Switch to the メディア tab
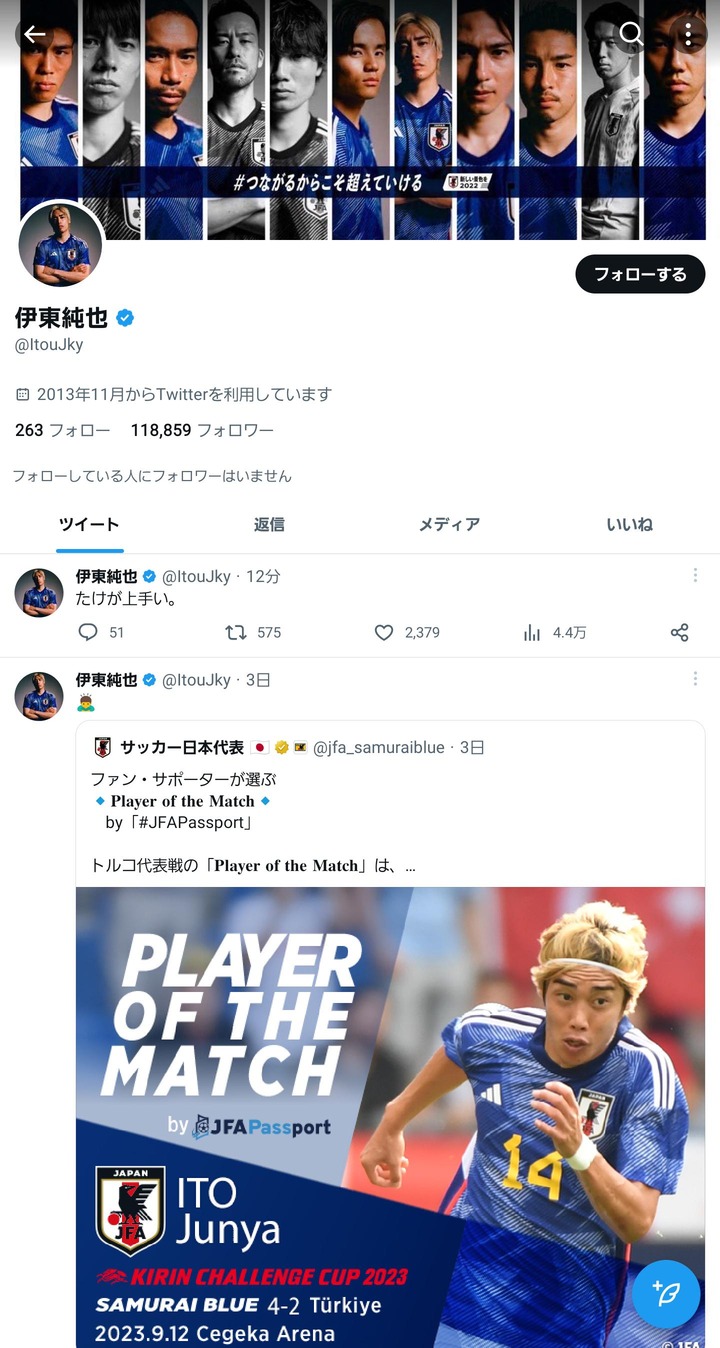This screenshot has width=720, height=1348. pos(449,524)
